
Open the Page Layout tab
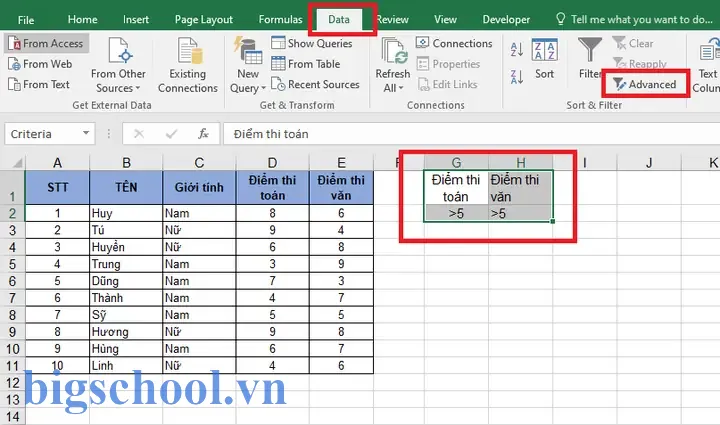pyautogui.click(x=204, y=20)
